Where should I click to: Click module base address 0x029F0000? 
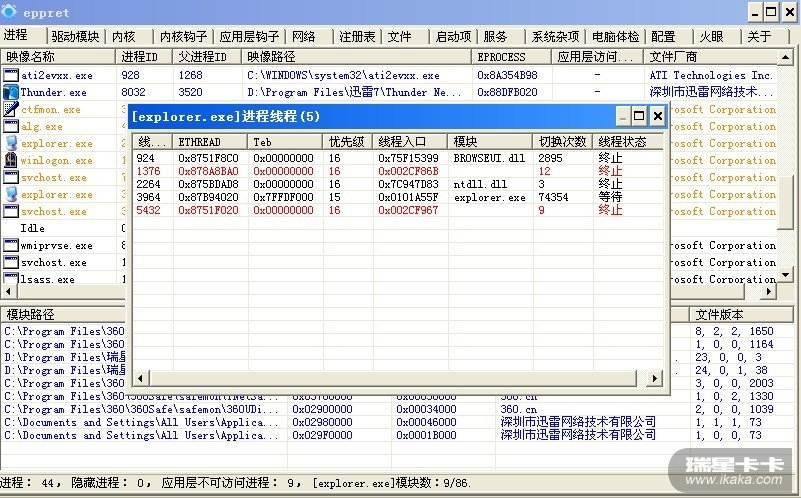(x=322, y=435)
